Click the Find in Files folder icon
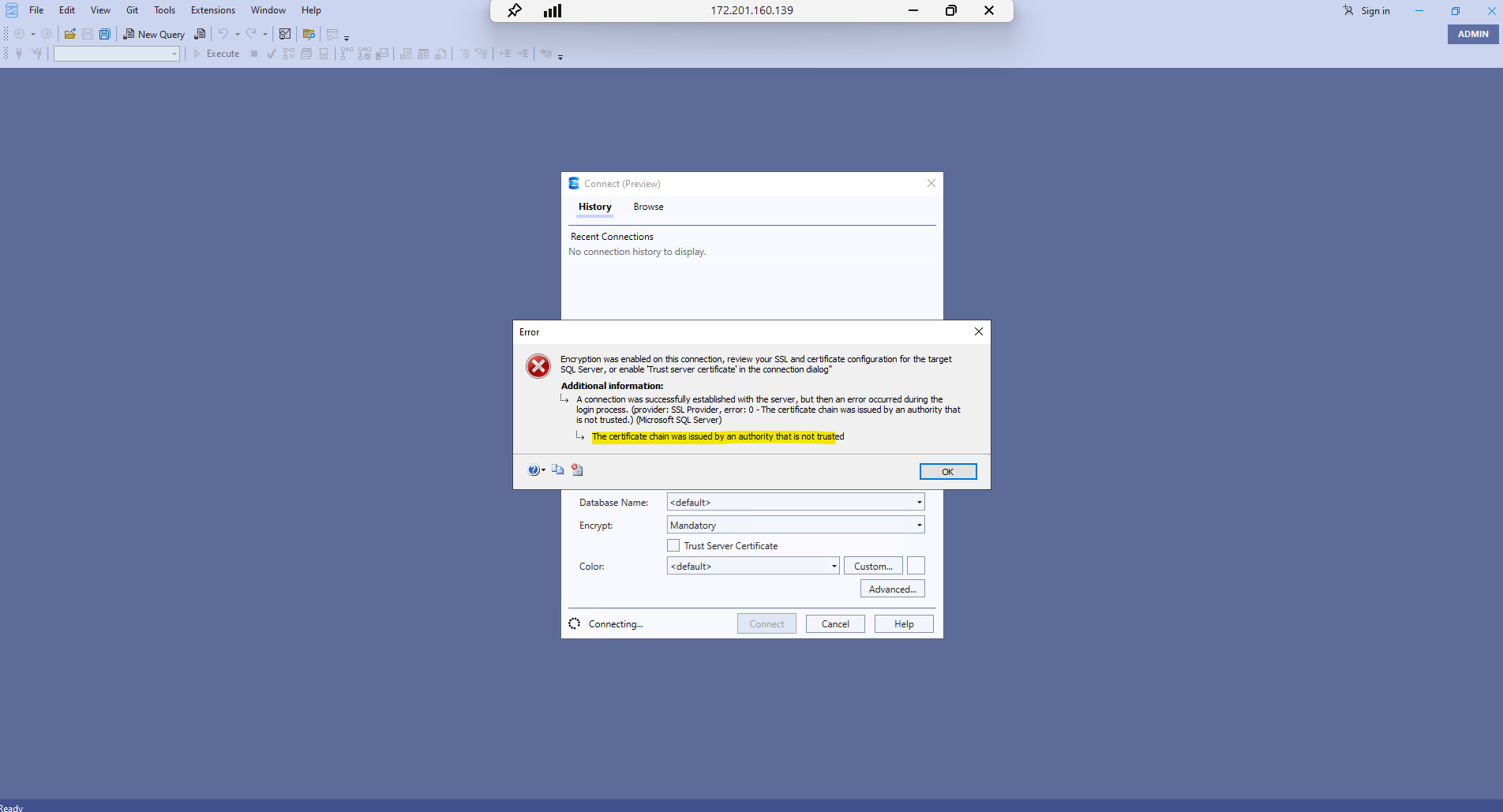This screenshot has width=1503, height=812. (309, 34)
